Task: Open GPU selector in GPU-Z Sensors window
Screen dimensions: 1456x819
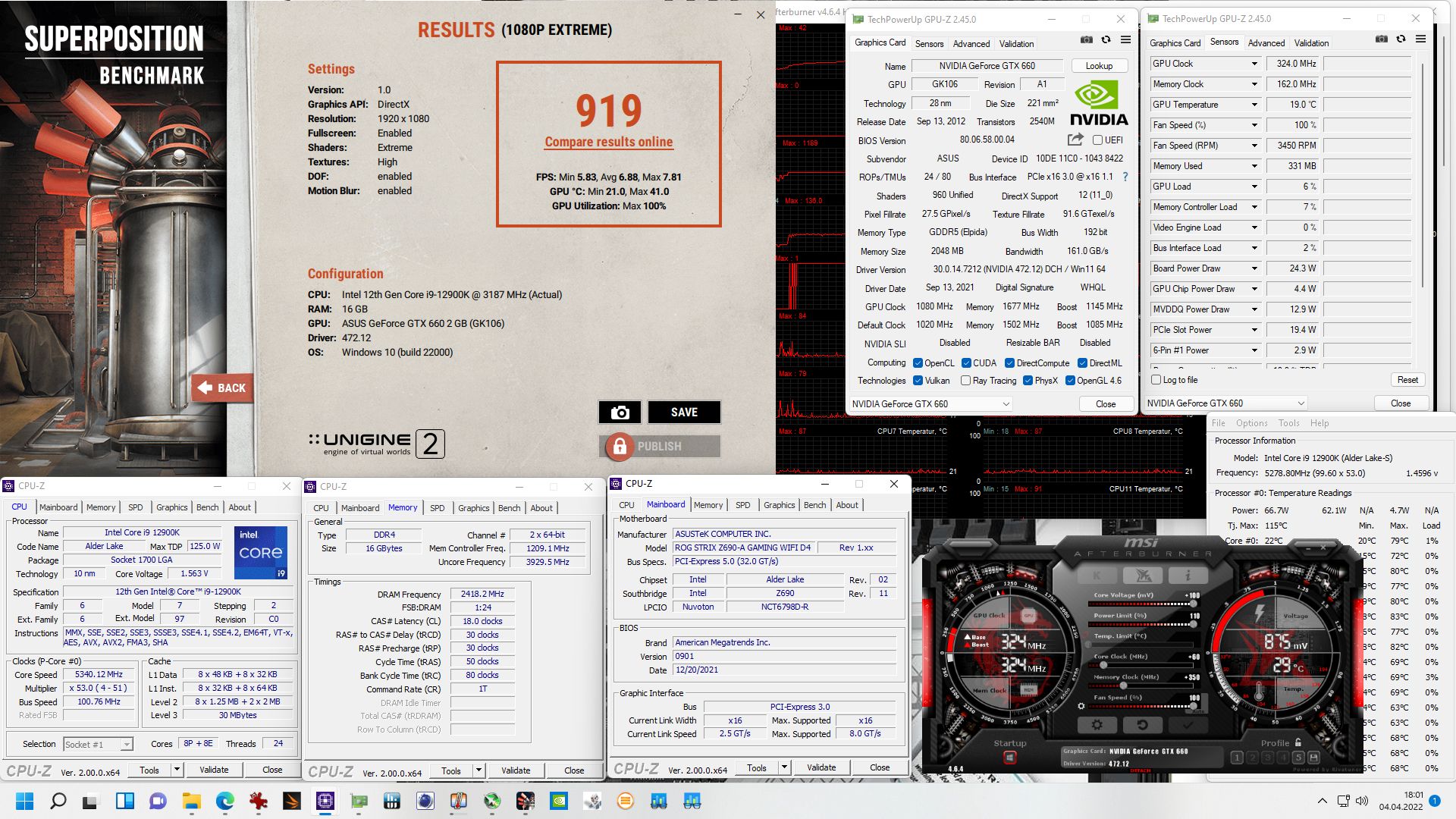Action: (x=1225, y=403)
